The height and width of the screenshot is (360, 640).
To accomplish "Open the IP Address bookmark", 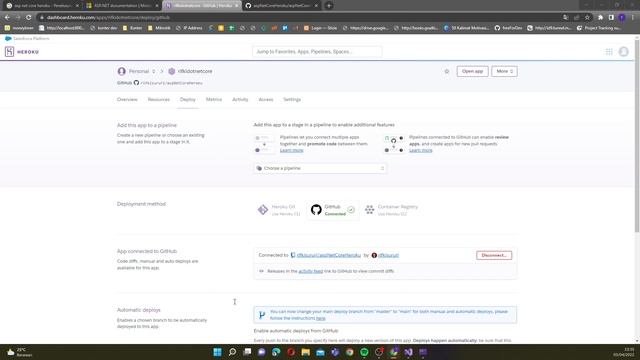I will (x=190, y=28).
